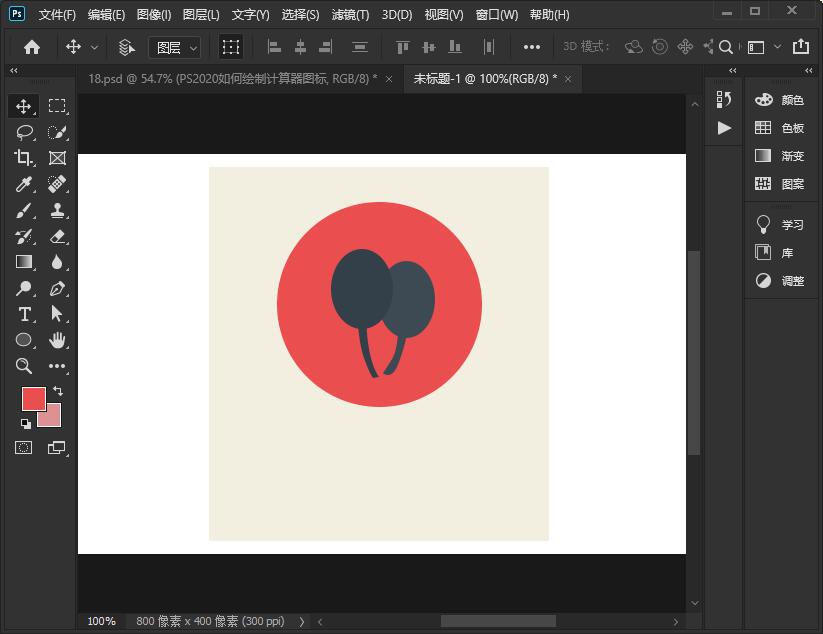Toggle Quick Mask mode
Viewport: 823px width, 634px height.
click(24, 448)
